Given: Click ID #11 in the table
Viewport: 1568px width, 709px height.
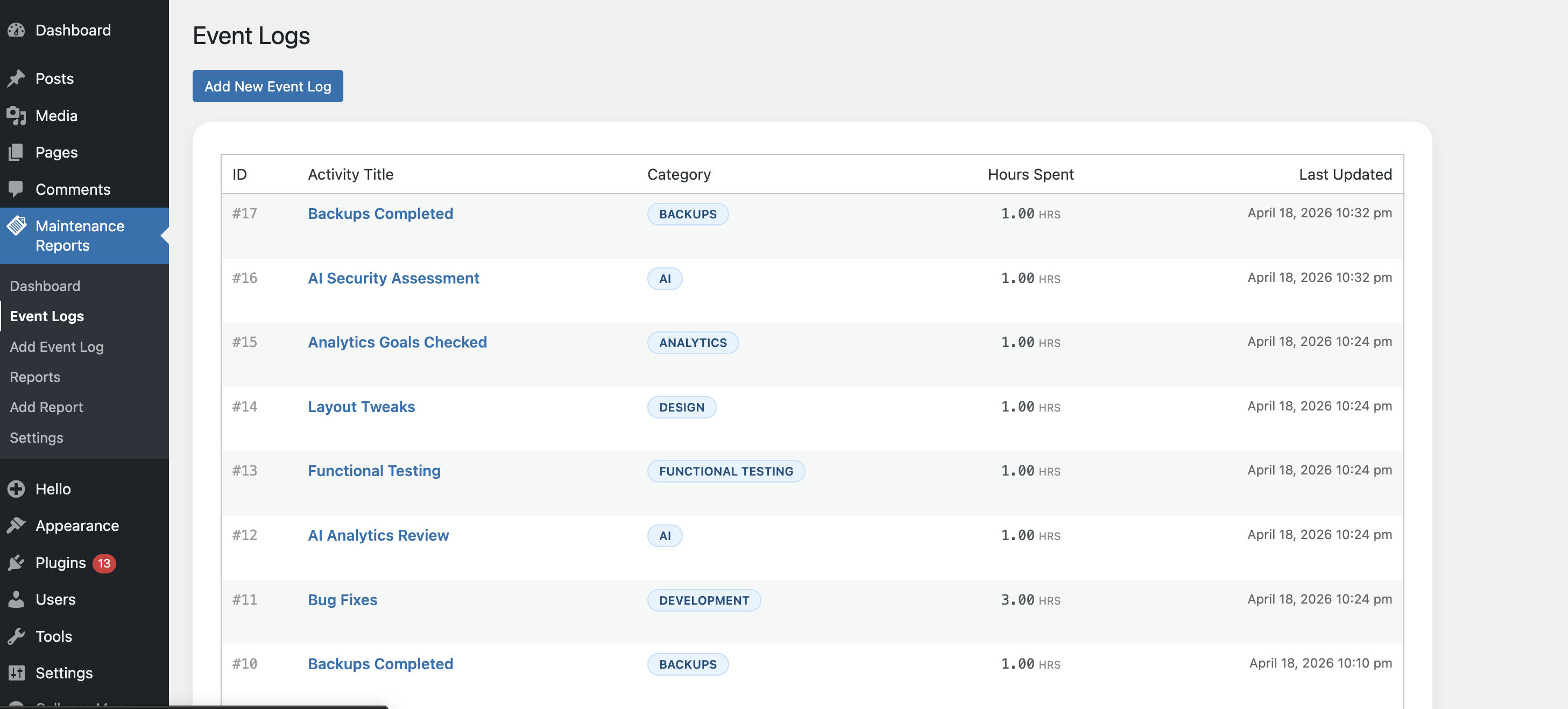Looking at the screenshot, I should tap(245, 599).
